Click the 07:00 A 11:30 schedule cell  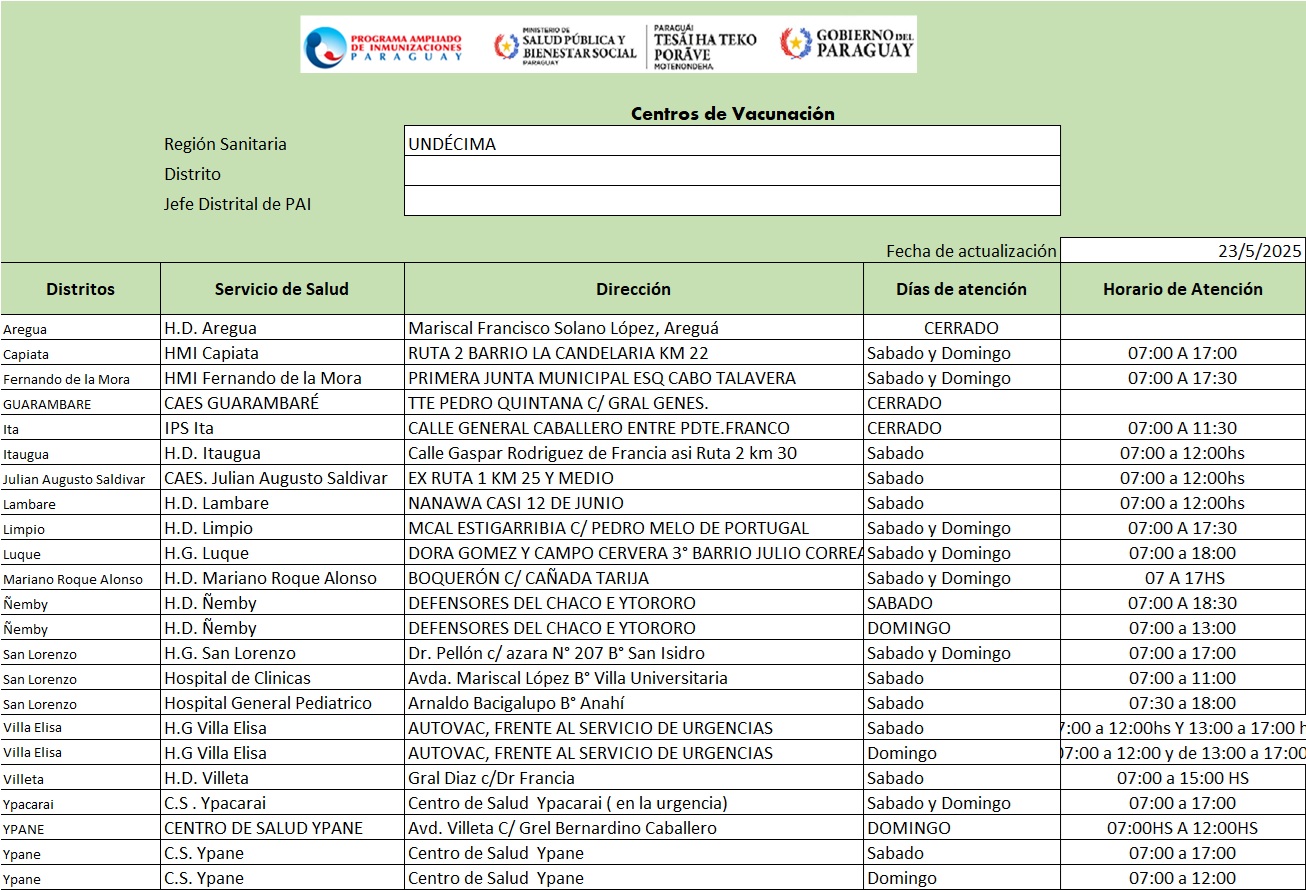1183,428
